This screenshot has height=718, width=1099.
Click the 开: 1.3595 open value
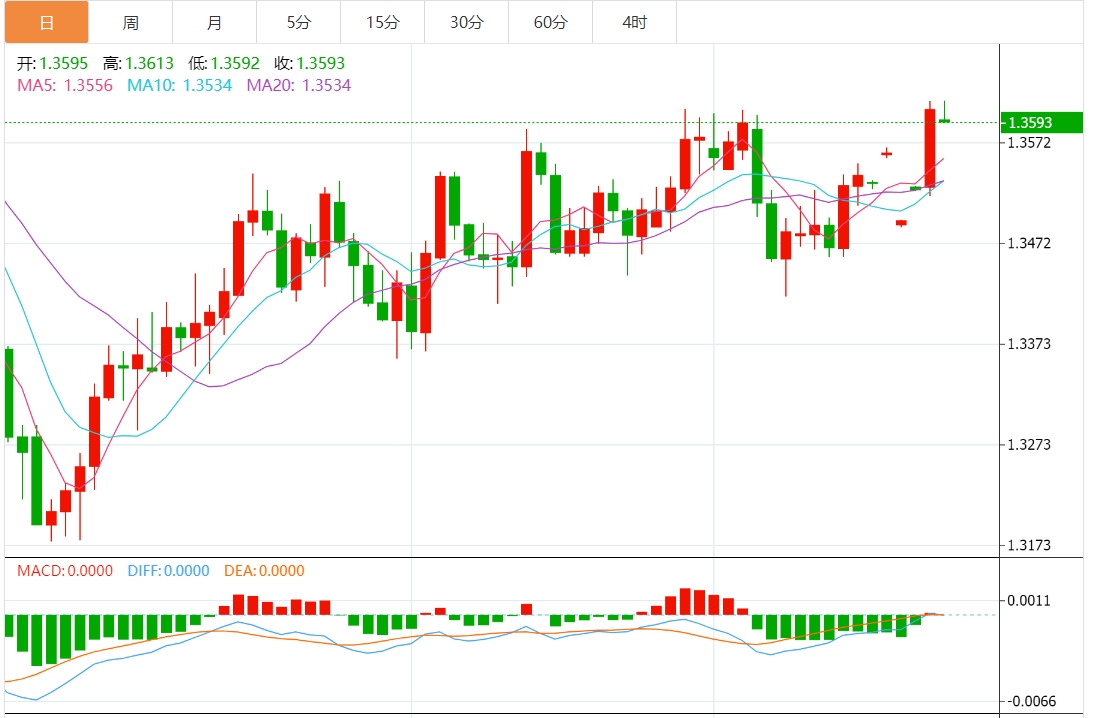click(x=53, y=63)
